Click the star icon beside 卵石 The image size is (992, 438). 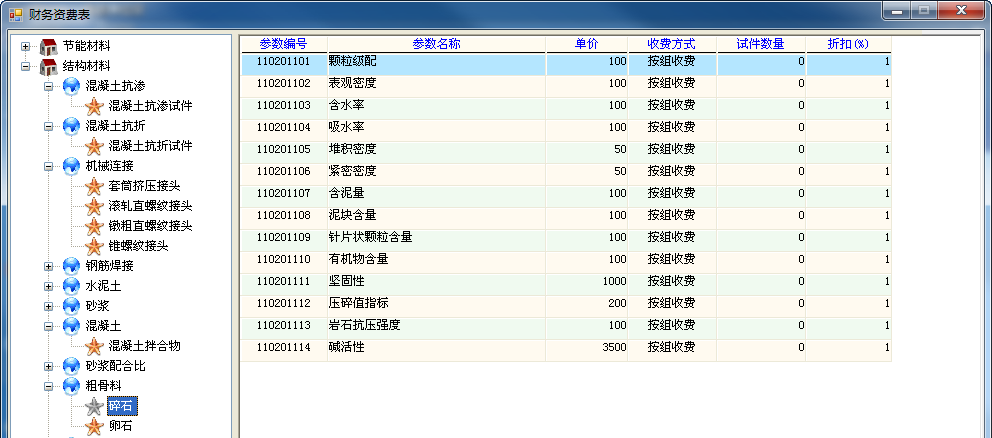tap(94, 426)
